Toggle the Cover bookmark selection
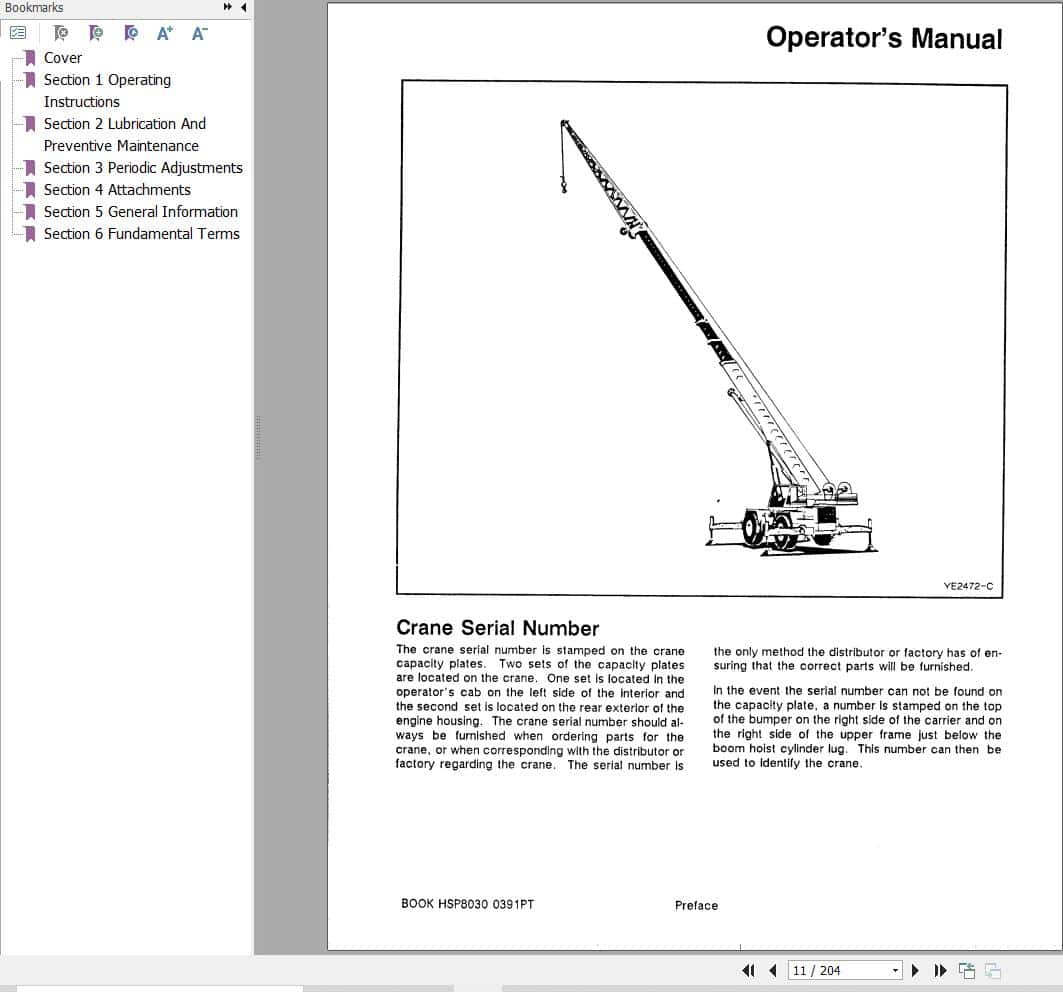This screenshot has width=1063, height=992. 63,58
